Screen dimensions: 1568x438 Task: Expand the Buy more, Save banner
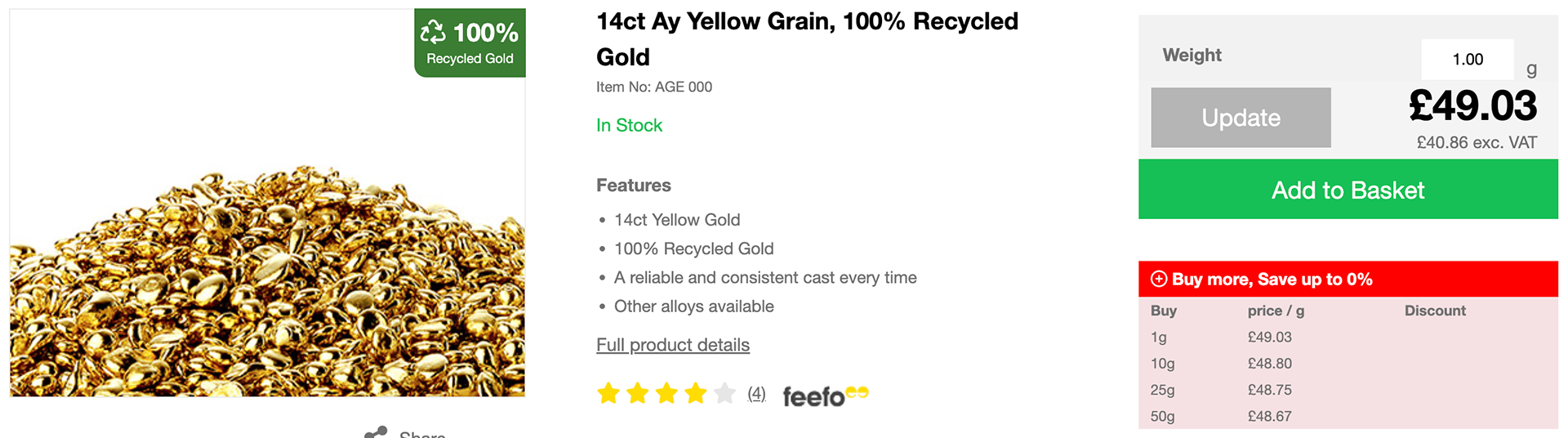coord(1348,279)
